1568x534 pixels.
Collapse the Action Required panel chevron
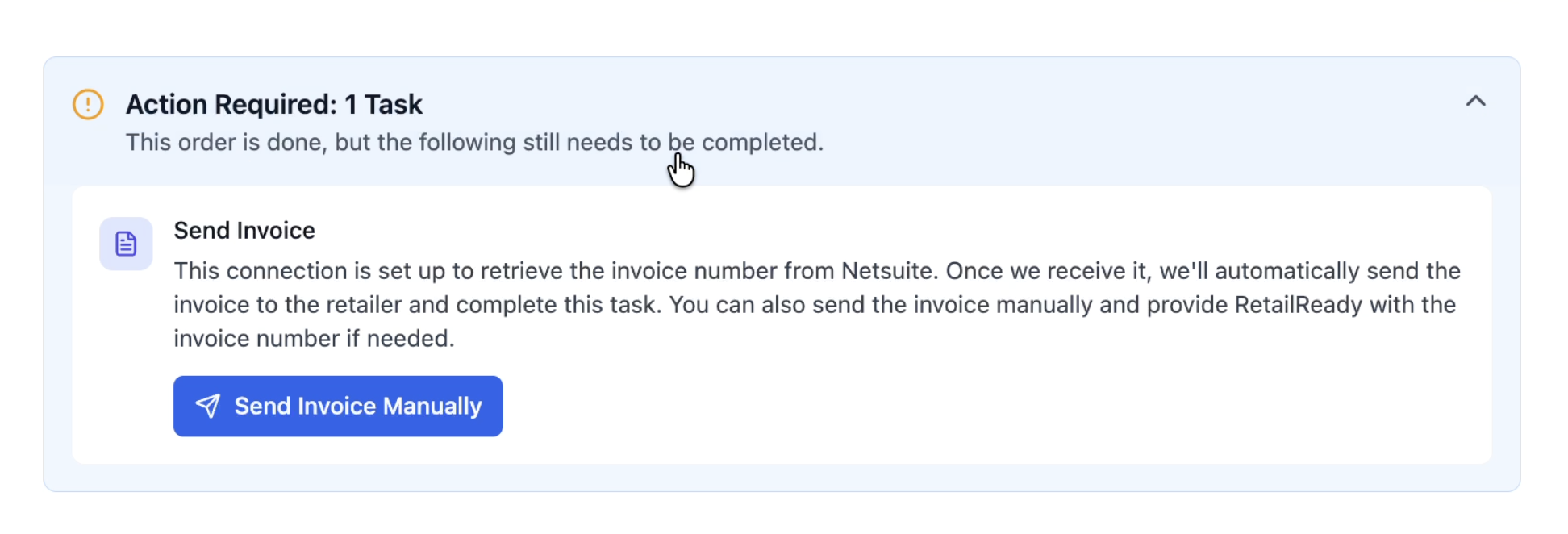pyautogui.click(x=1475, y=102)
